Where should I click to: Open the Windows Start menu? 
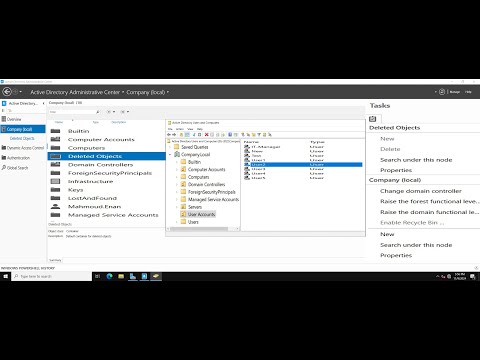click(5, 276)
